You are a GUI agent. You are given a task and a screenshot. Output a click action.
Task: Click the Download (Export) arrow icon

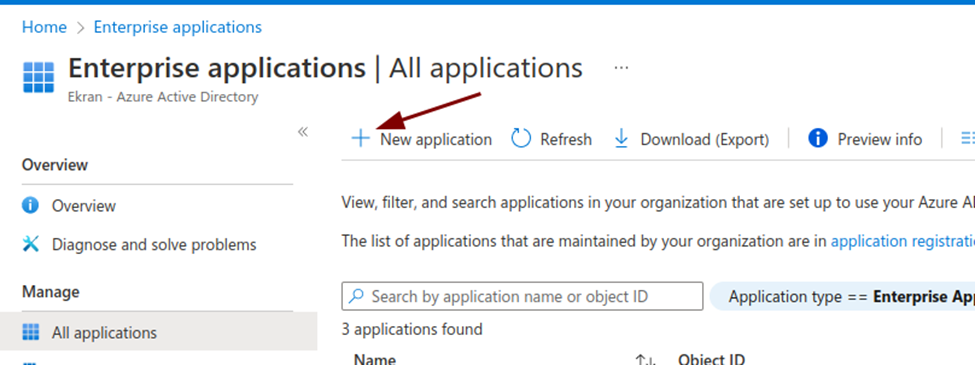621,139
